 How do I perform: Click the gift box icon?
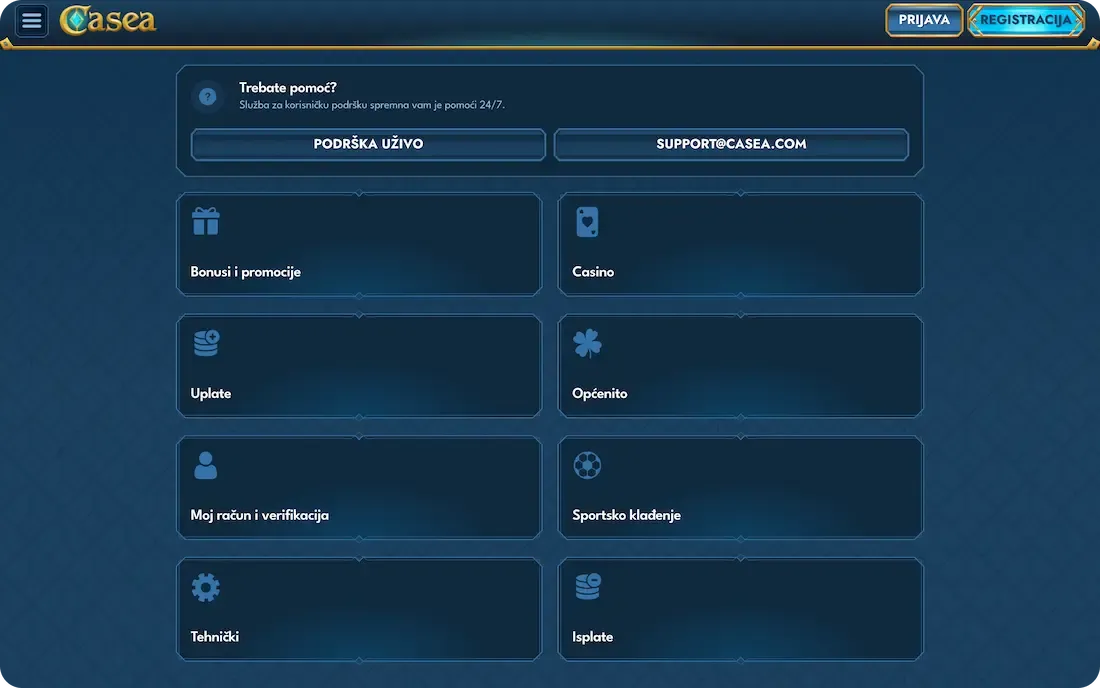coord(206,221)
